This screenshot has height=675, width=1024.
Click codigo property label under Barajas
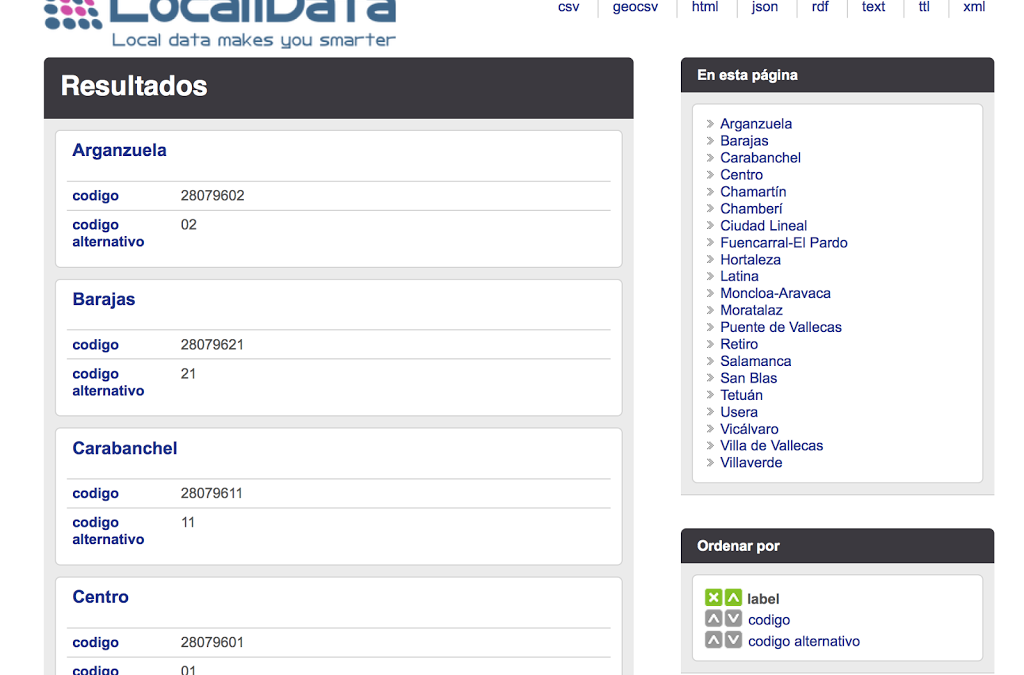point(95,345)
